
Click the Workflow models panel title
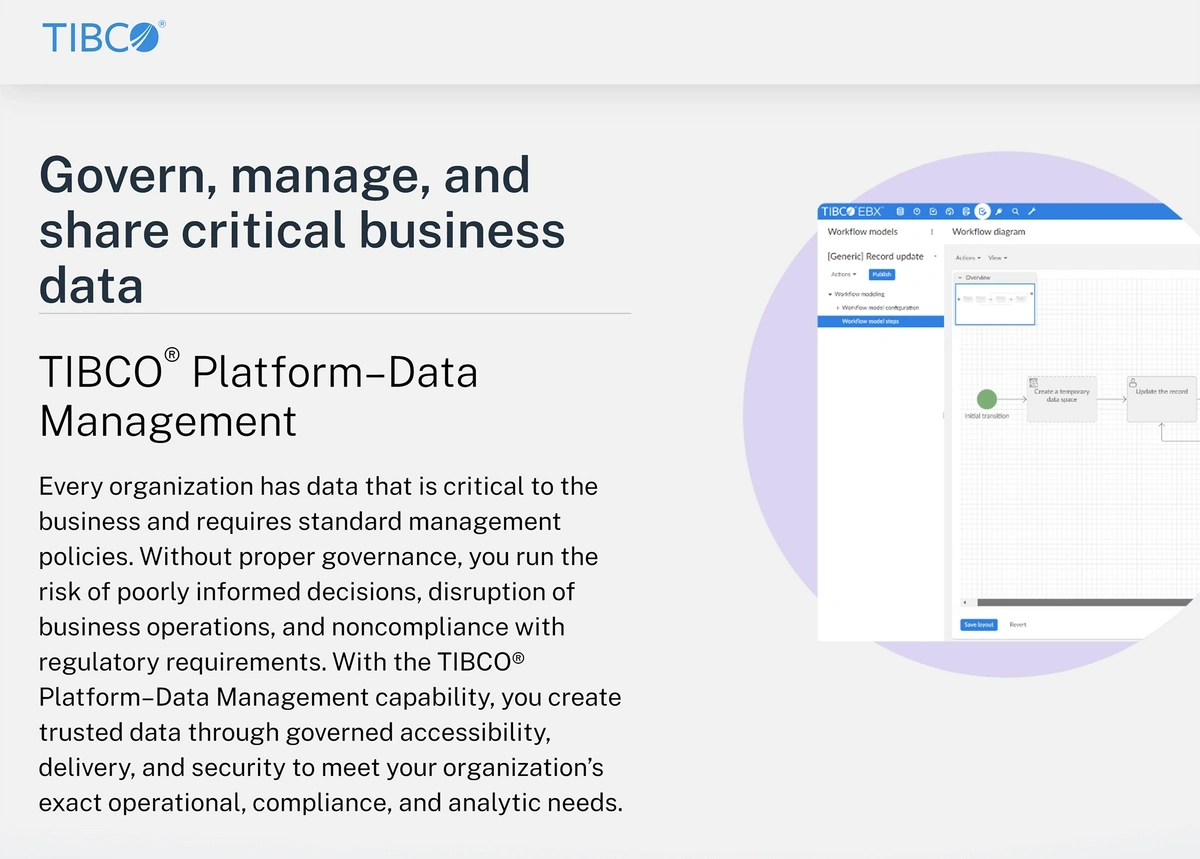863,232
